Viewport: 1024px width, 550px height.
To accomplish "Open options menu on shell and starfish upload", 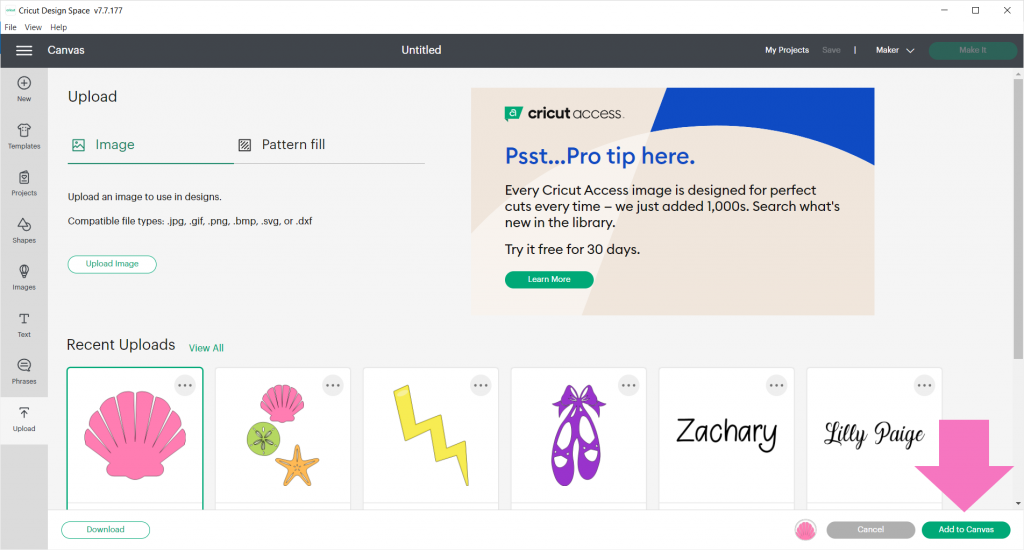I will point(333,385).
